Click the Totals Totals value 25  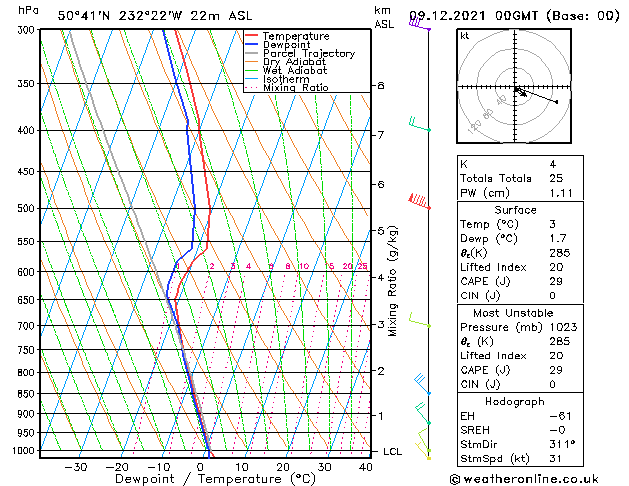click(x=556, y=178)
